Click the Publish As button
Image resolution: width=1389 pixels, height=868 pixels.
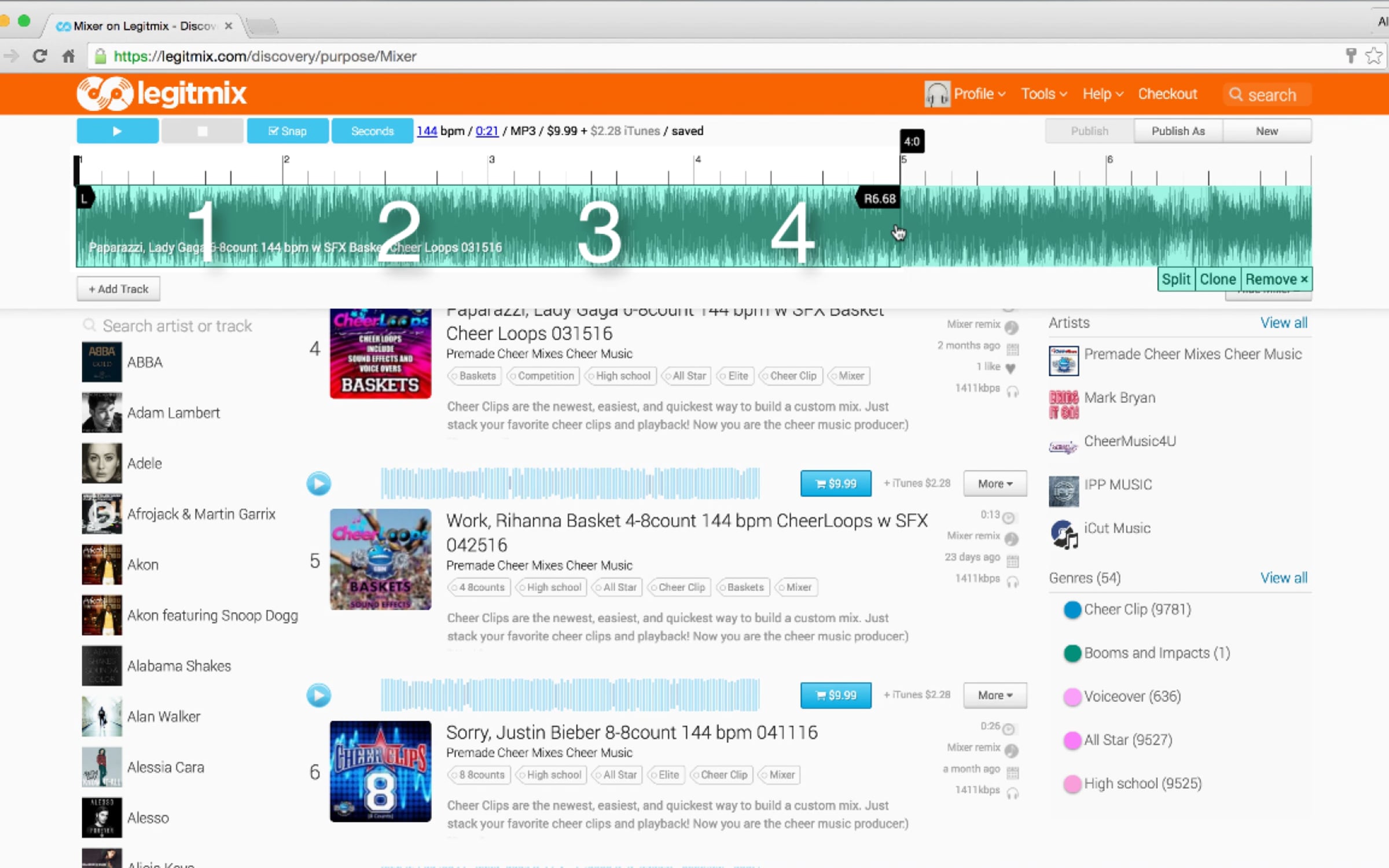(x=1178, y=131)
